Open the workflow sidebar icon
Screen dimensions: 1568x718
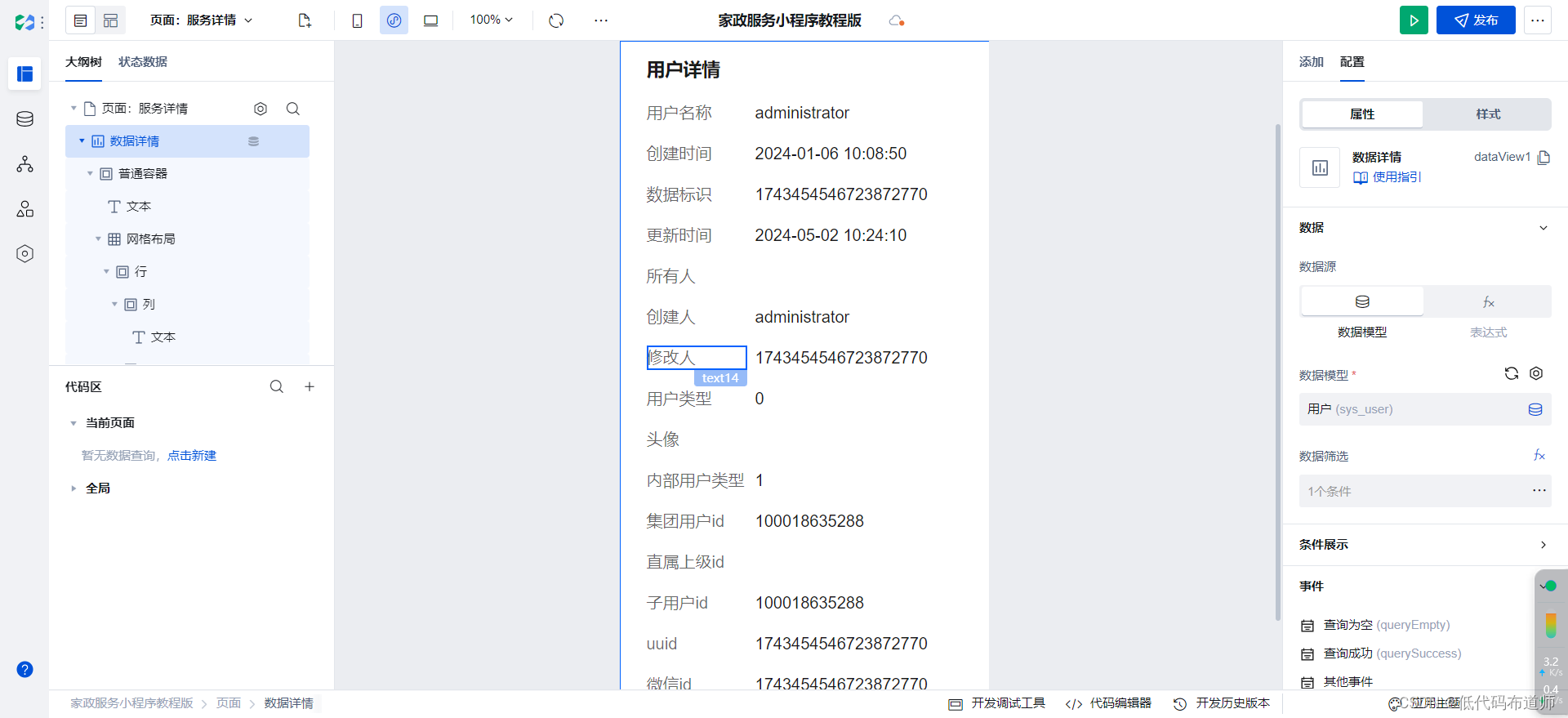click(25, 164)
